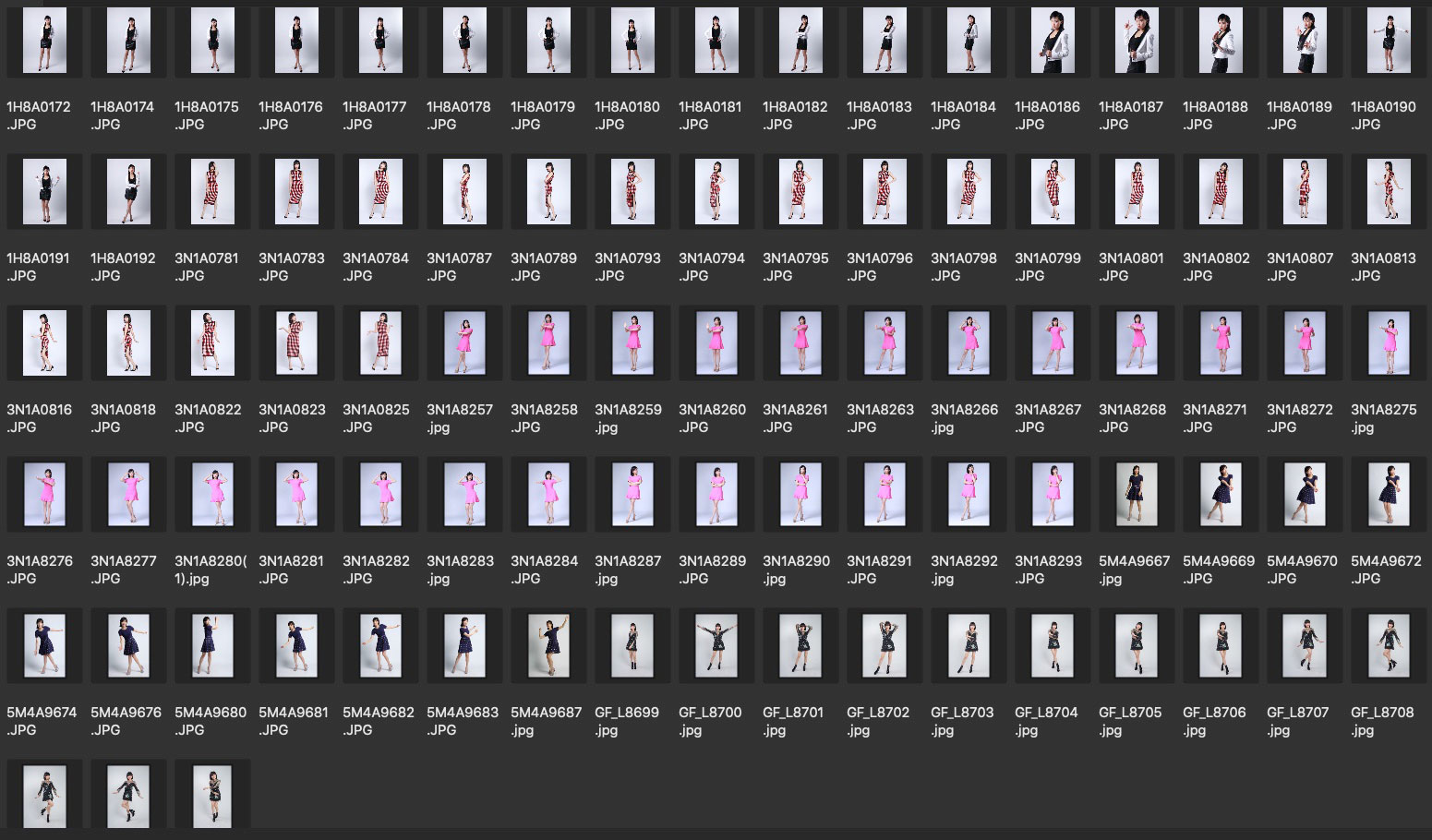The height and width of the screenshot is (840, 1432).
Task: Click the file name 3N1A8261.JPG
Action: click(796, 418)
